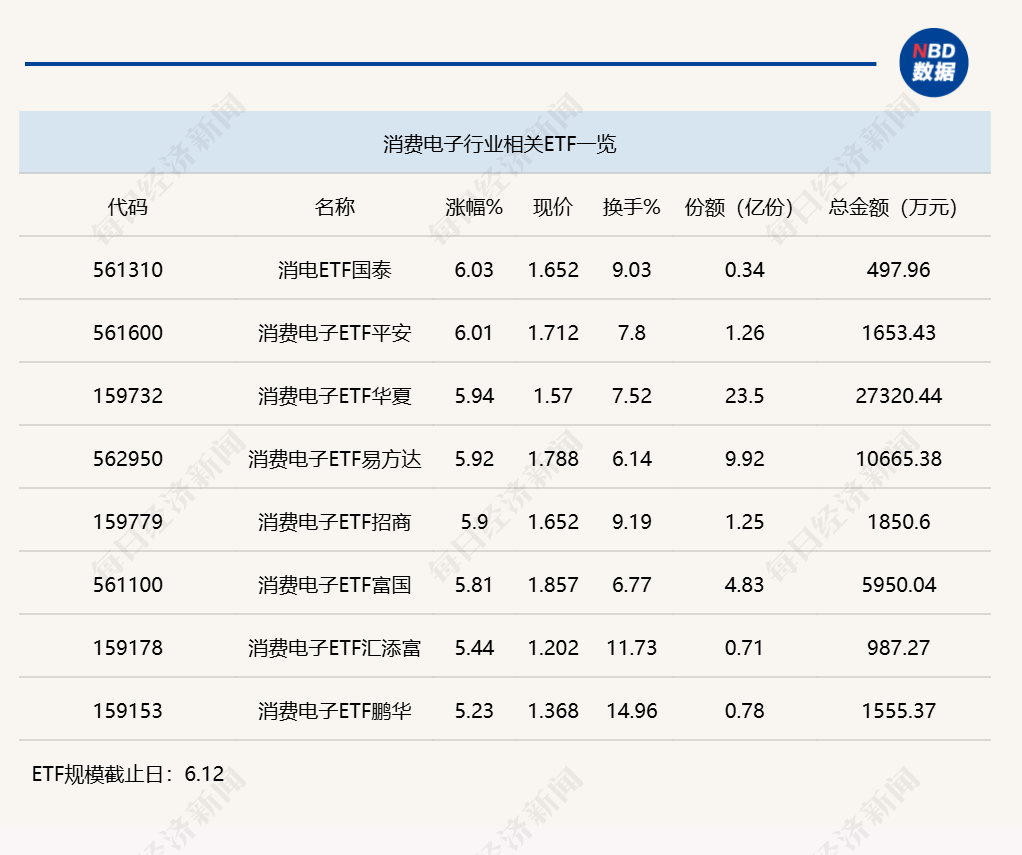Click the turnover value 9.03
This screenshot has width=1022, height=855.
(631, 270)
